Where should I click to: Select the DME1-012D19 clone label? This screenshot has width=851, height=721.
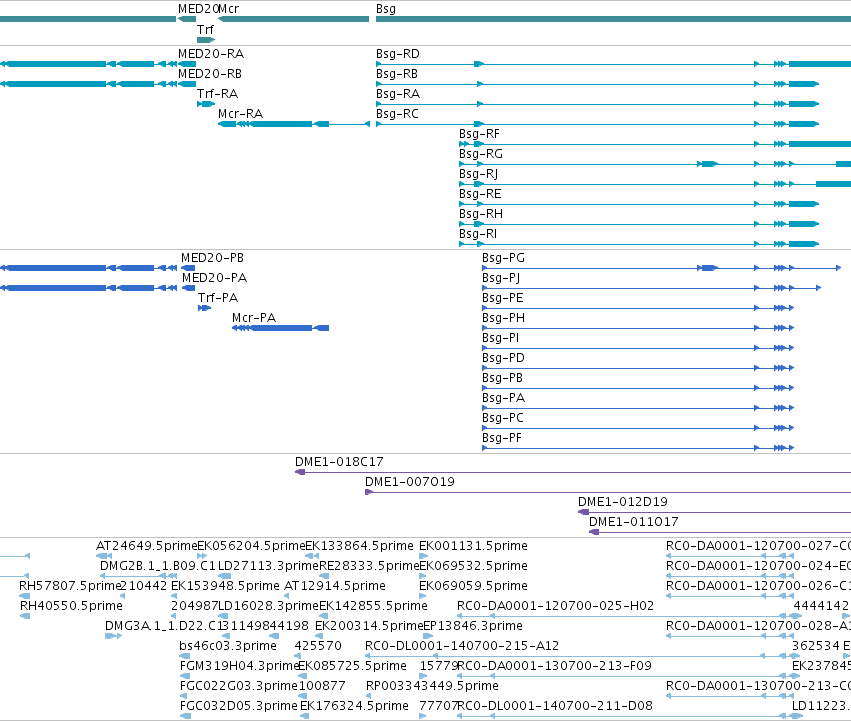623,502
